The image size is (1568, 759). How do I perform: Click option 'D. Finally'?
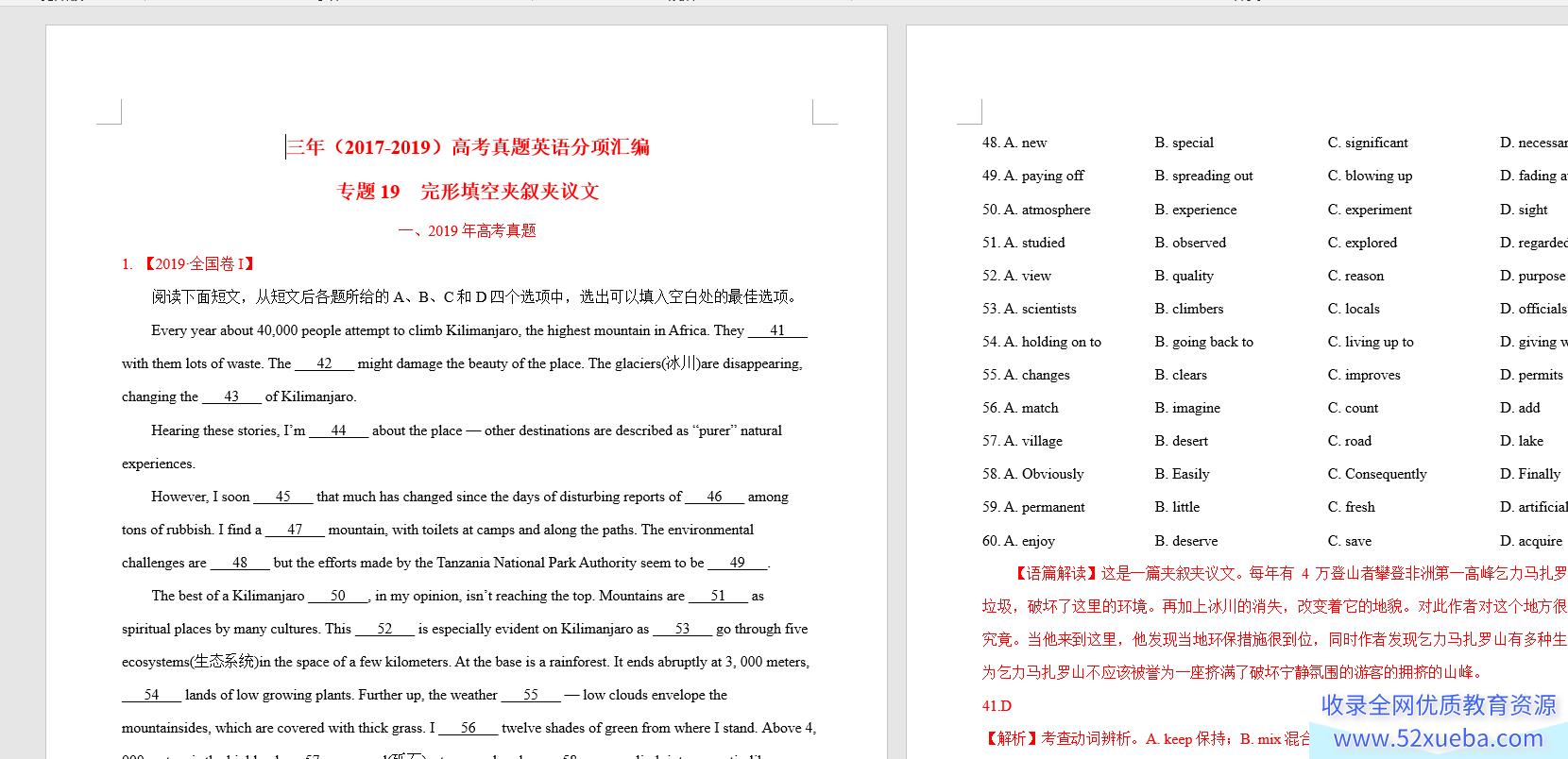(x=1530, y=474)
